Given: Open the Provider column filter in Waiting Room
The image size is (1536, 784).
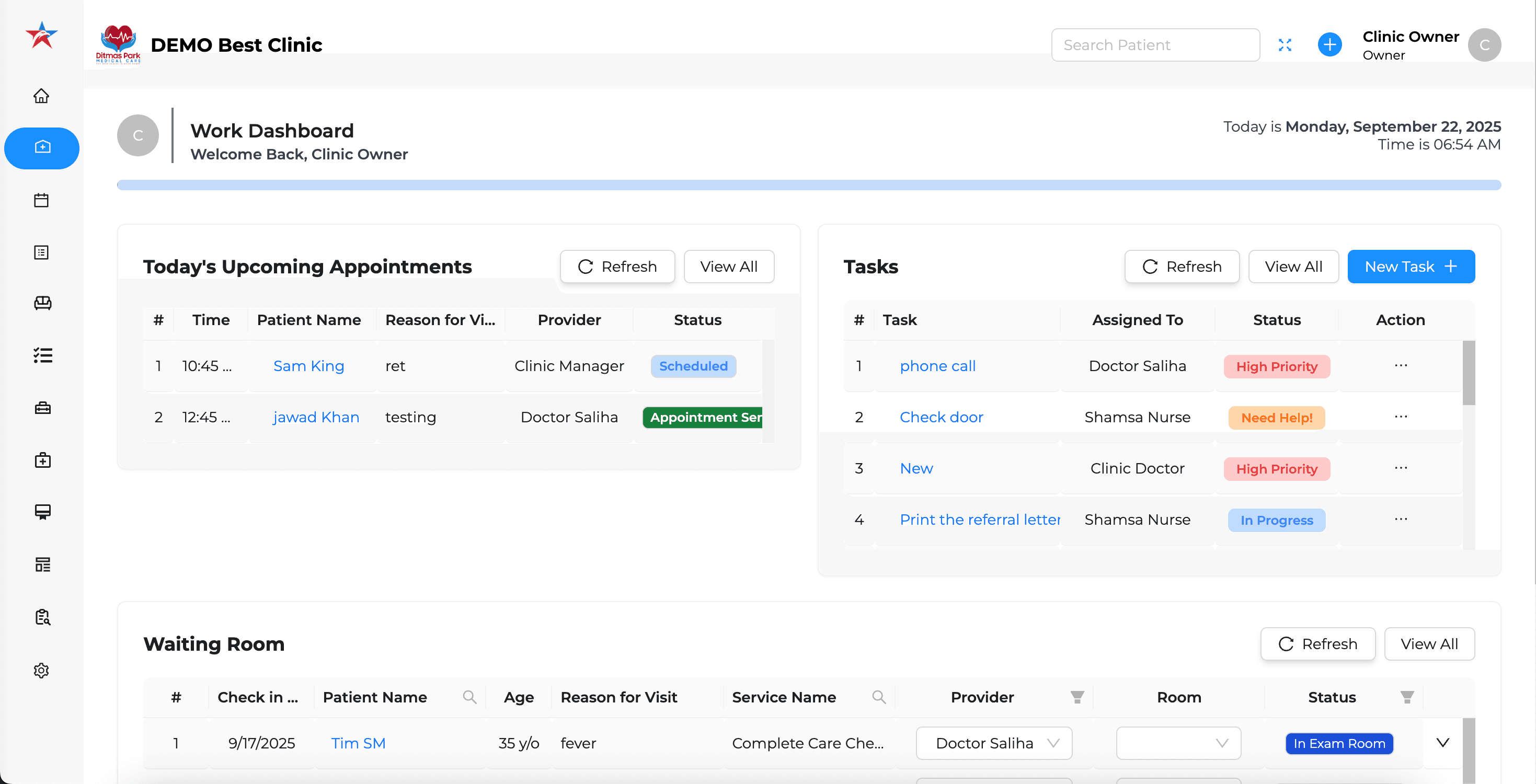Looking at the screenshot, I should (x=1077, y=697).
